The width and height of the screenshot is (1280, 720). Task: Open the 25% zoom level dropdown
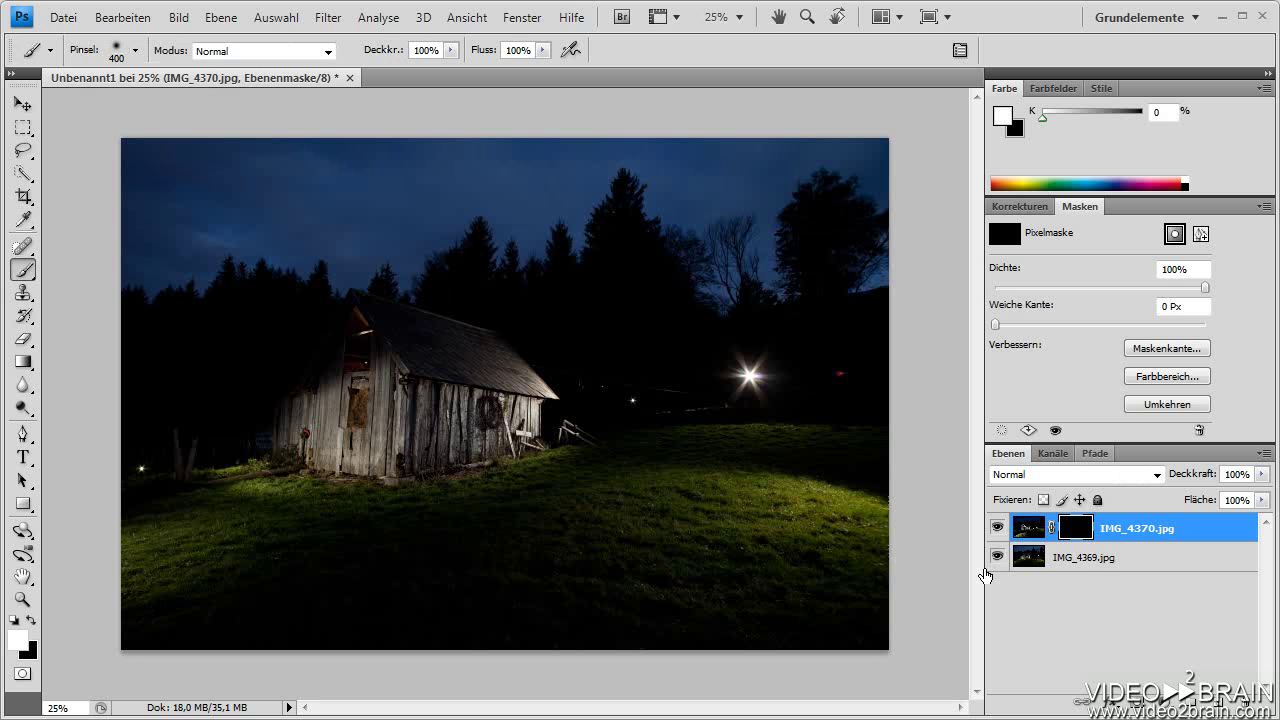pos(724,17)
